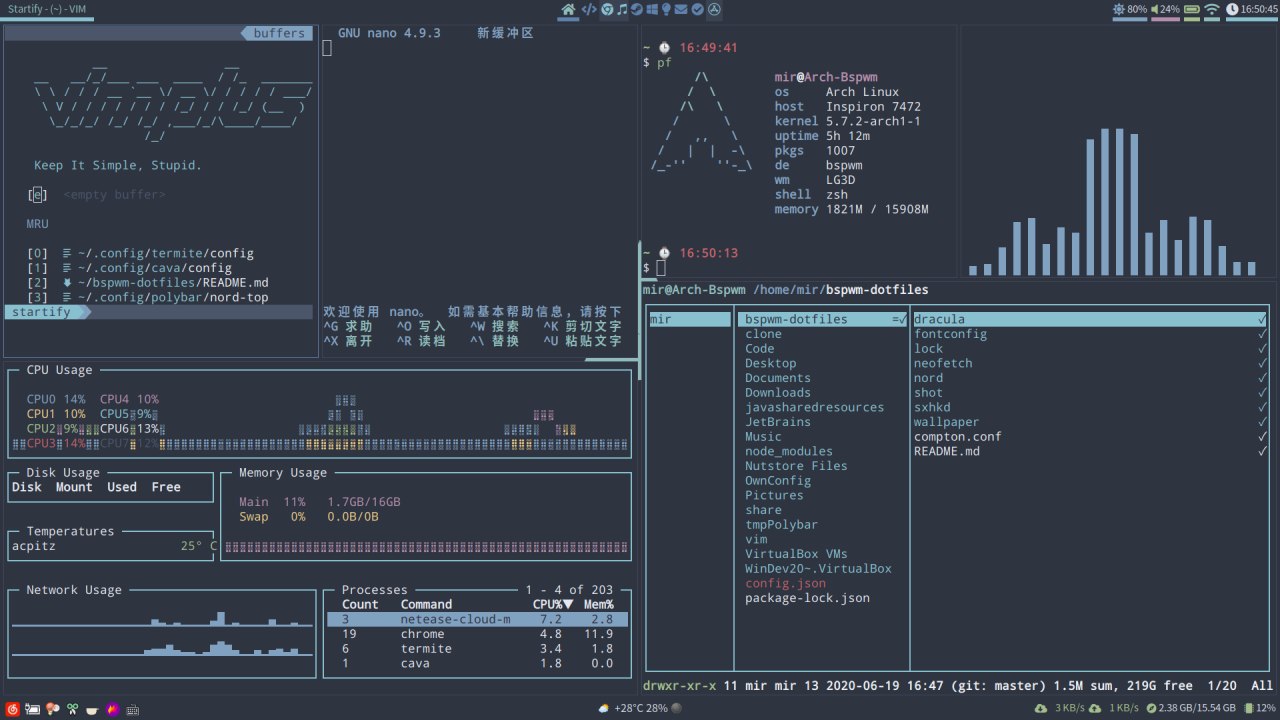Click the brightness 80% indicator

tap(1130, 9)
